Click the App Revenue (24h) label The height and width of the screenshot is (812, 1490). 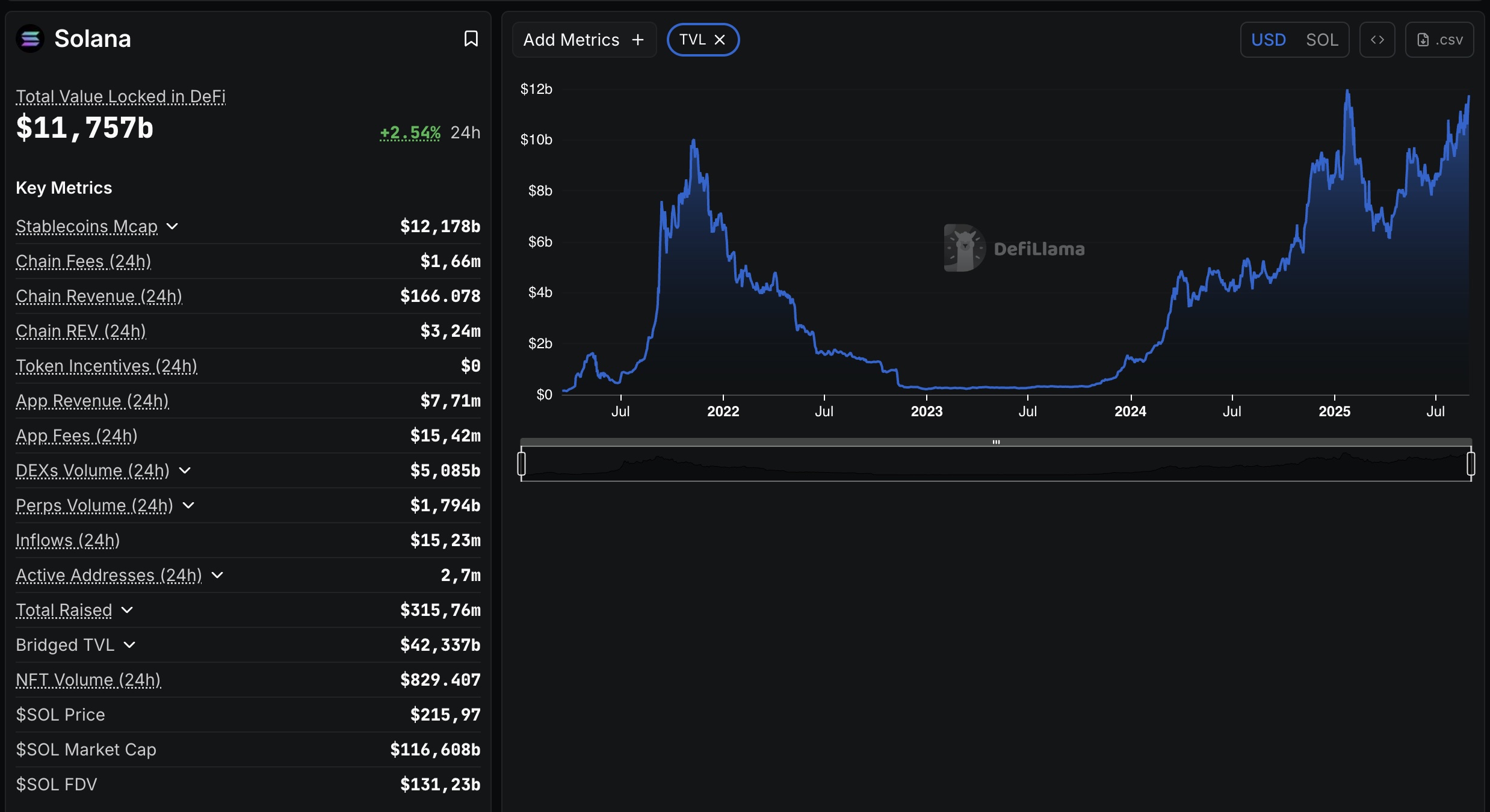click(x=92, y=401)
